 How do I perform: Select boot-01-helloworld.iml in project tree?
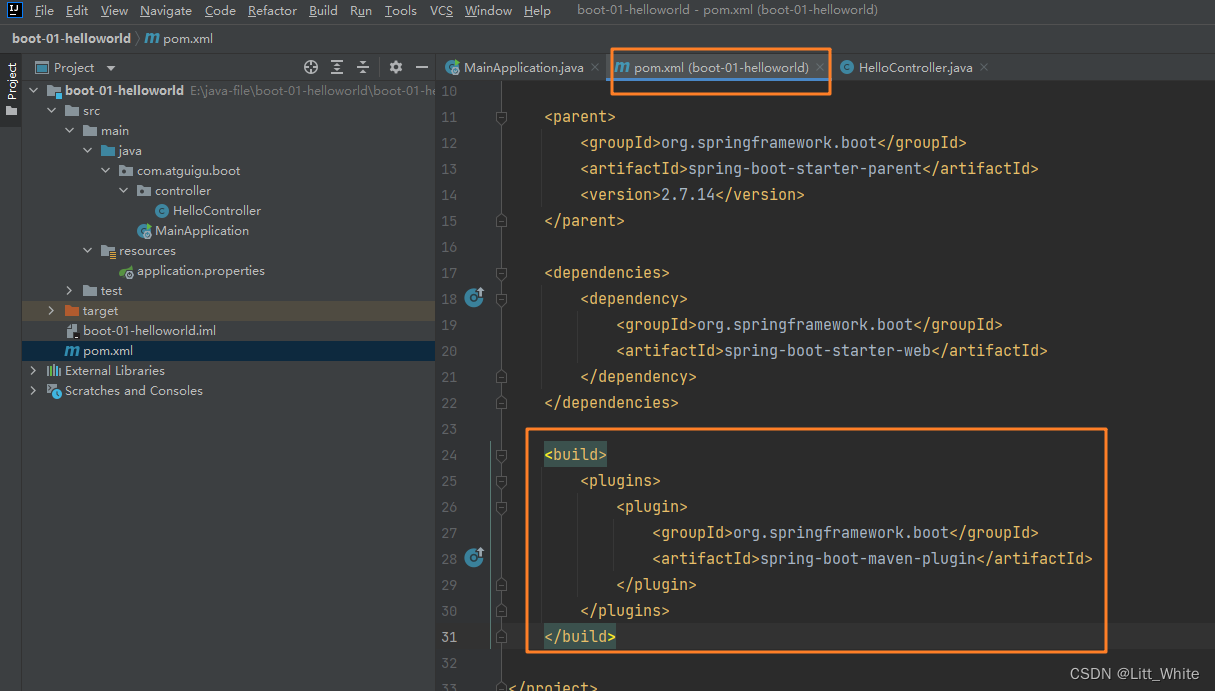tap(149, 331)
